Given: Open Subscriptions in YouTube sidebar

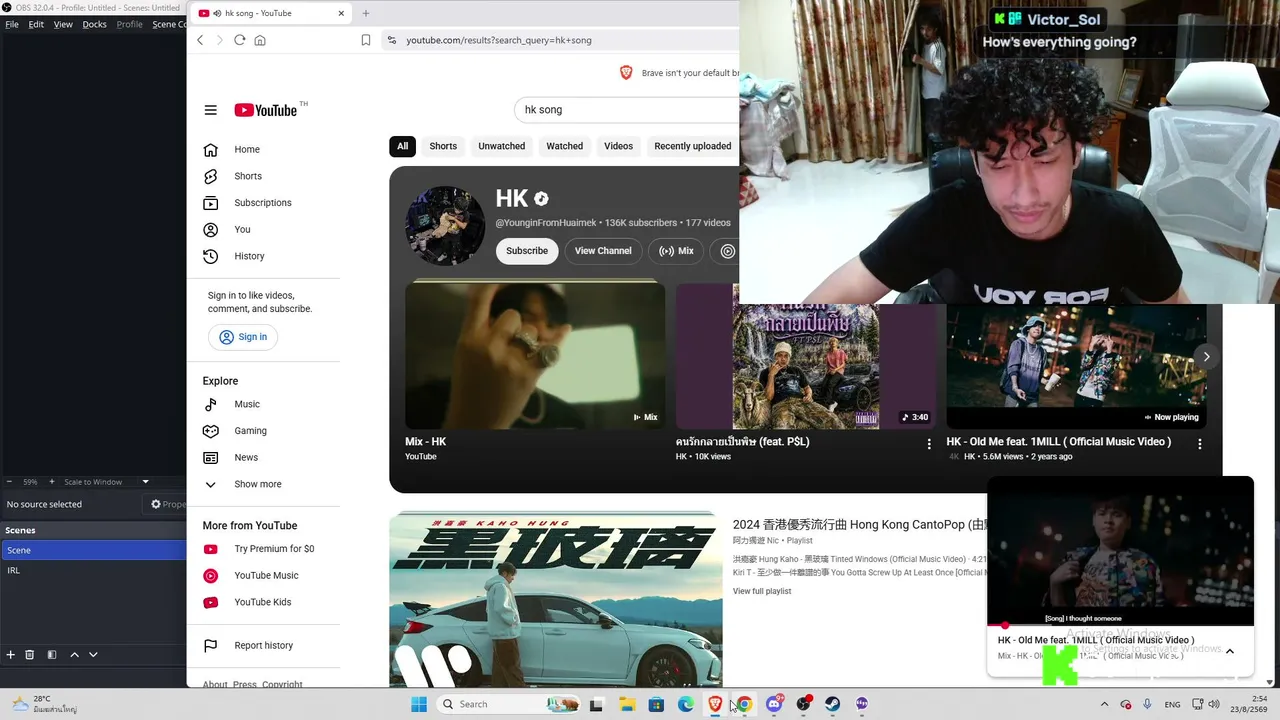Looking at the screenshot, I should pos(263,203).
